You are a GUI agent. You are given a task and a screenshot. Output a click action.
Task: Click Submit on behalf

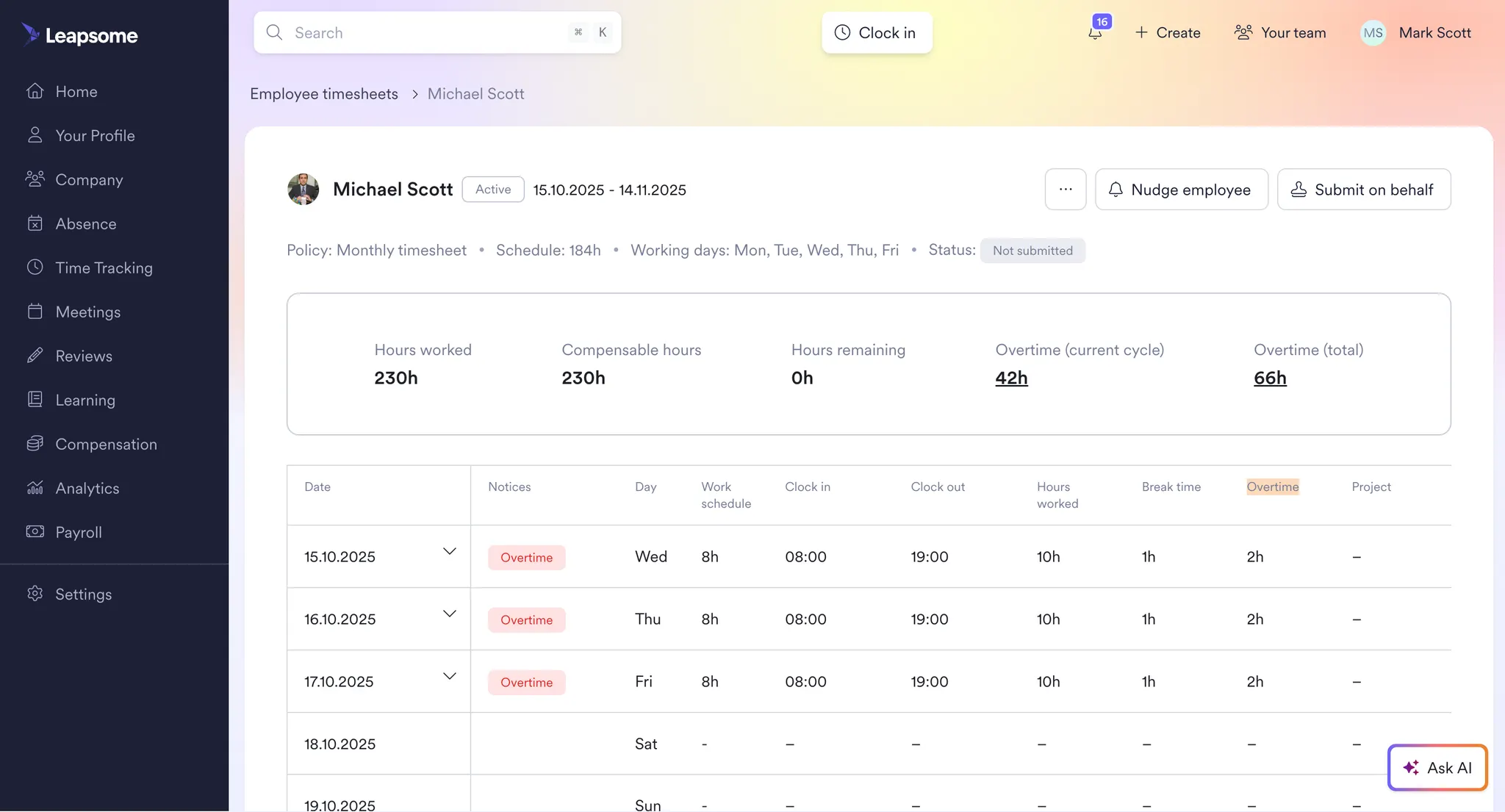[1364, 189]
